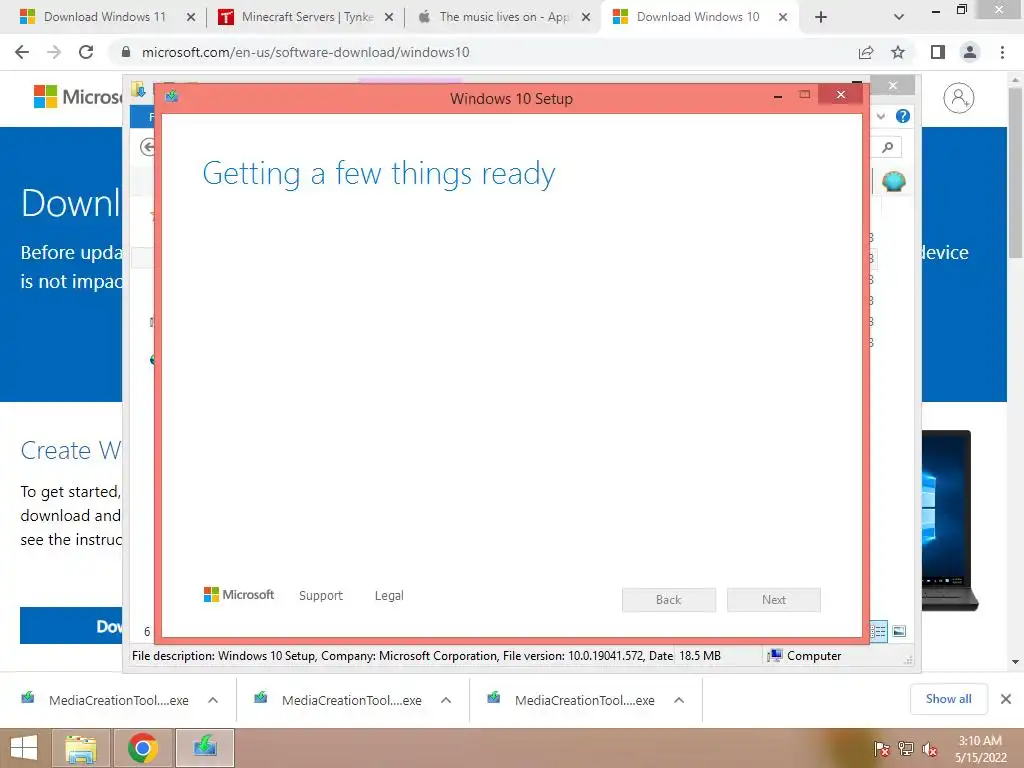The height and width of the screenshot is (768, 1024).
Task: Bookmark this page with star icon
Action: (x=898, y=52)
